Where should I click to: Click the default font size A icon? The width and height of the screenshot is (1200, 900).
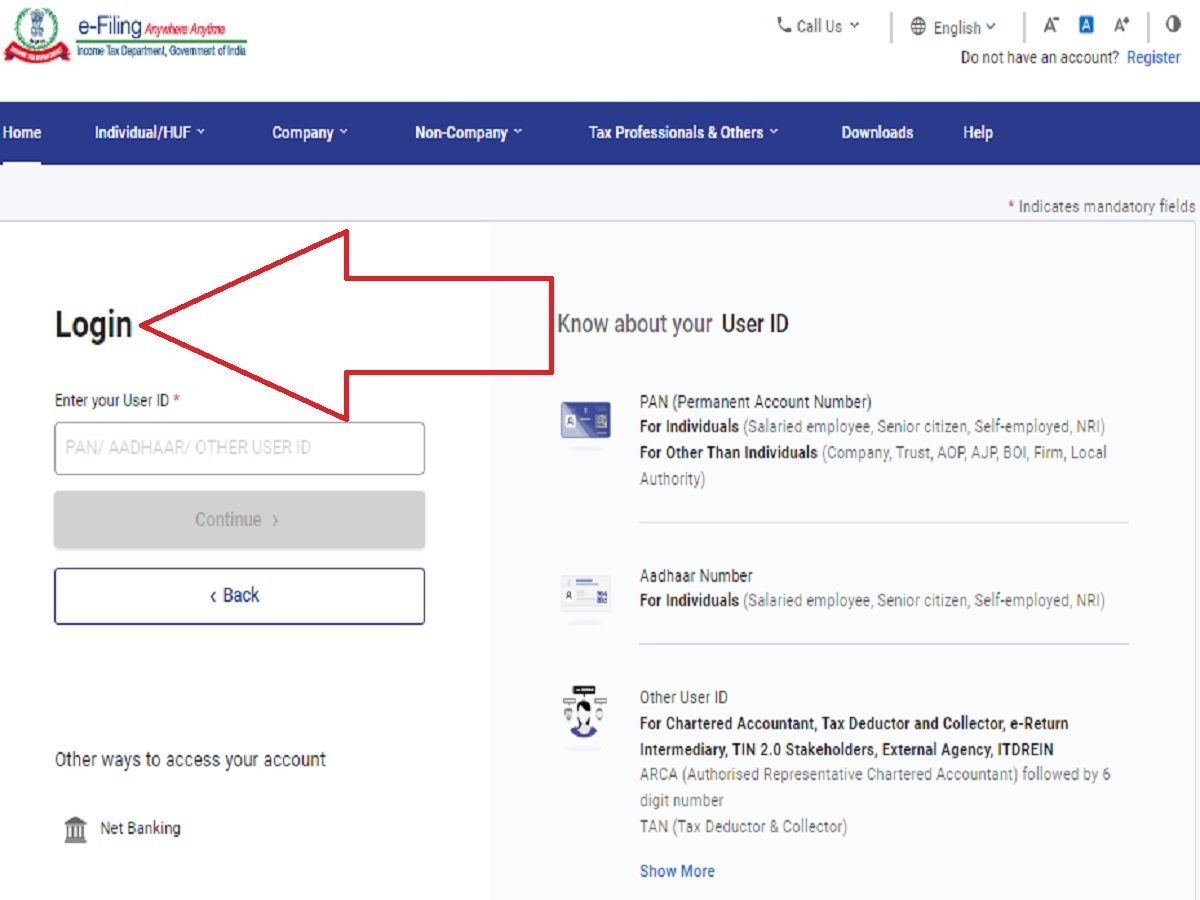[1085, 25]
